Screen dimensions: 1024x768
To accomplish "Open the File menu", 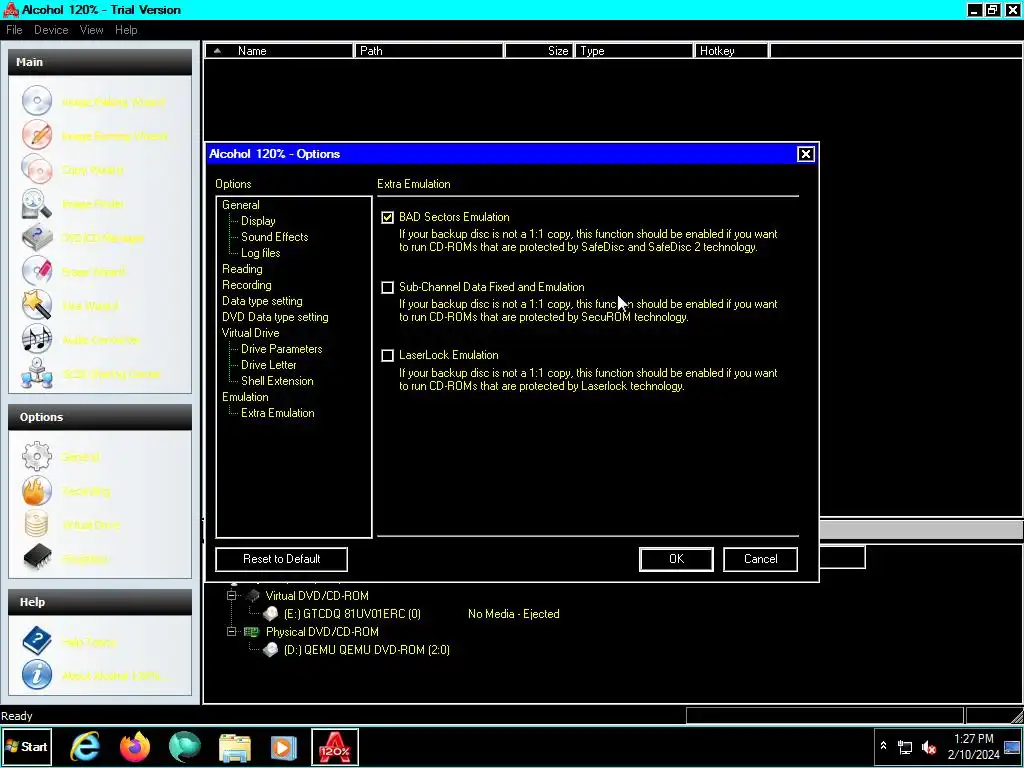I will pyautogui.click(x=14, y=30).
